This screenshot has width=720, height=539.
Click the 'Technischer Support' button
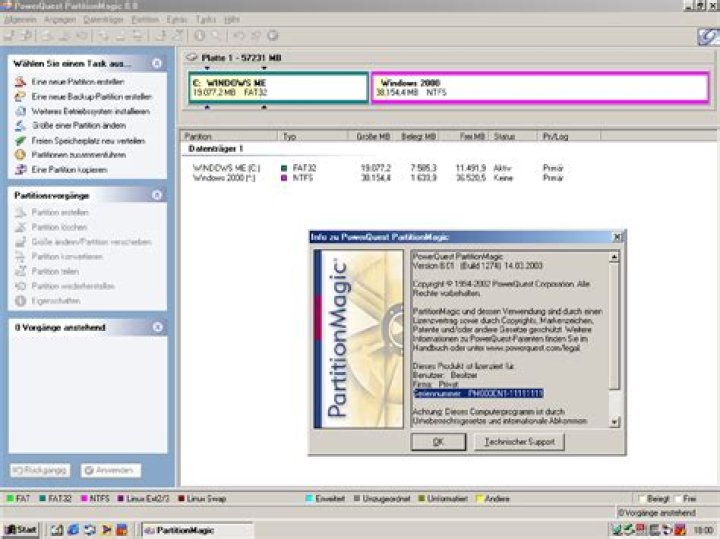519,442
